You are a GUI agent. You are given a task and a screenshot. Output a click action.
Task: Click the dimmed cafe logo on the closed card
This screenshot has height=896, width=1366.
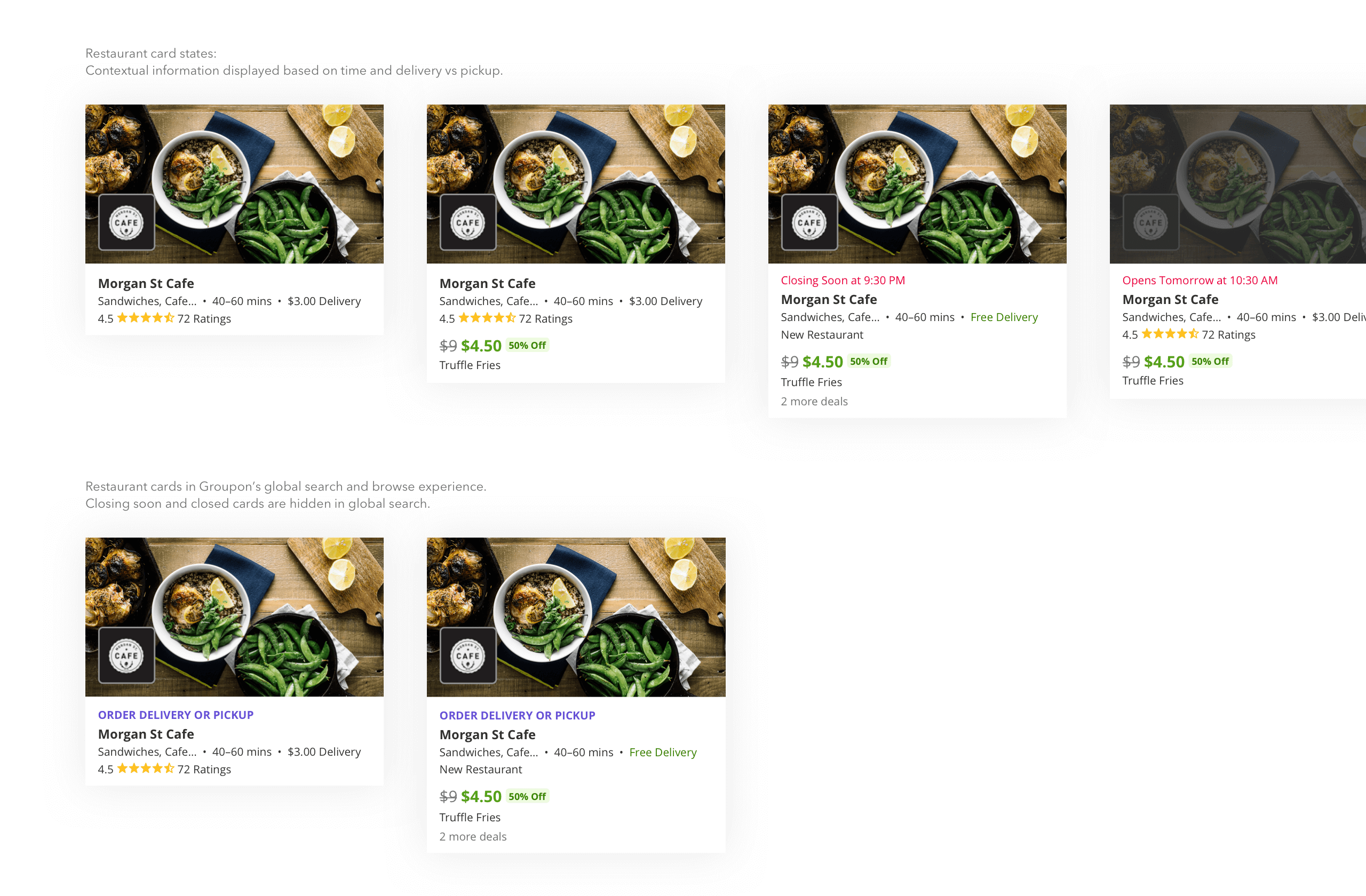pyautogui.click(x=1151, y=222)
